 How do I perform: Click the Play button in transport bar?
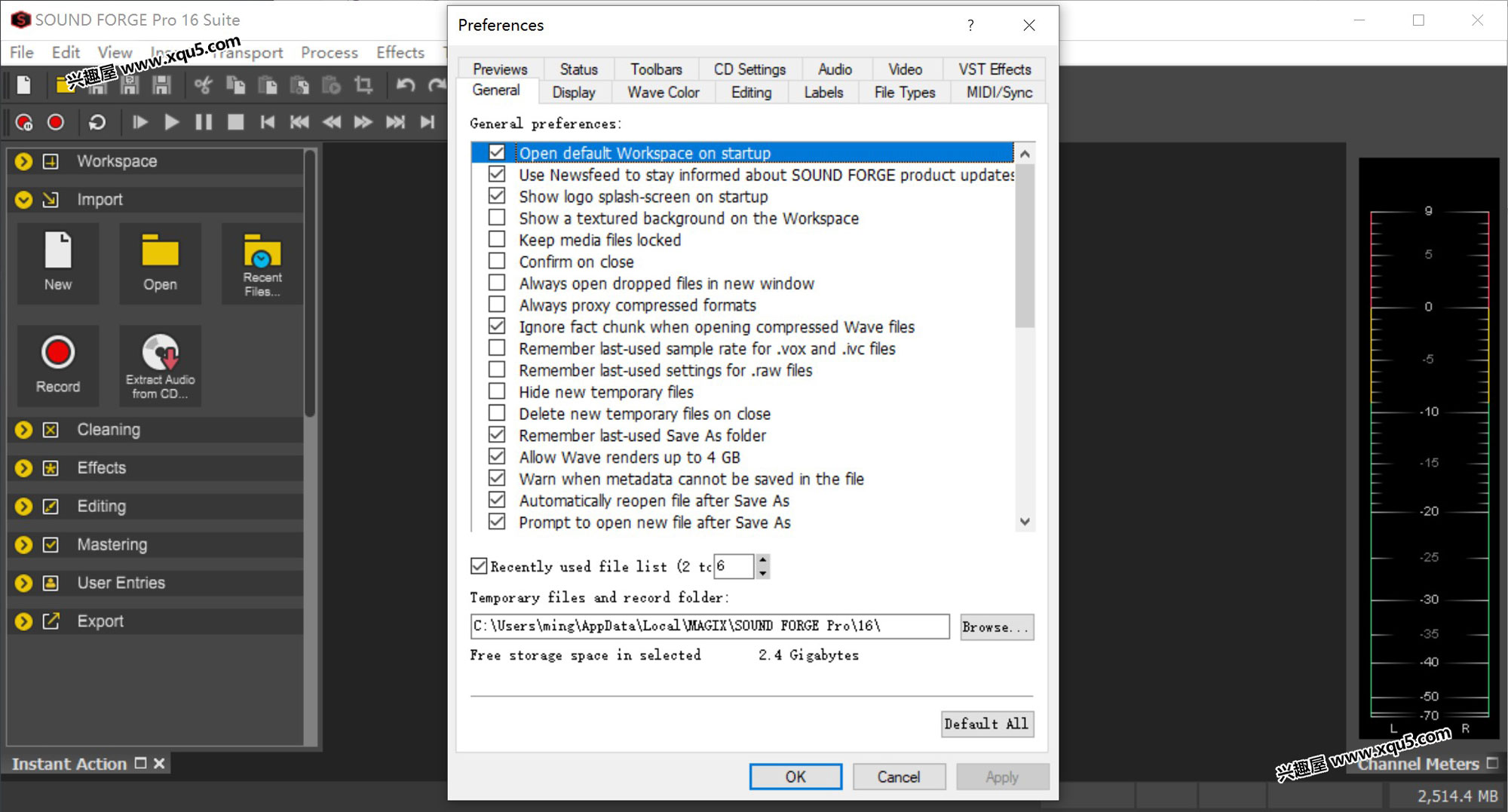171,122
